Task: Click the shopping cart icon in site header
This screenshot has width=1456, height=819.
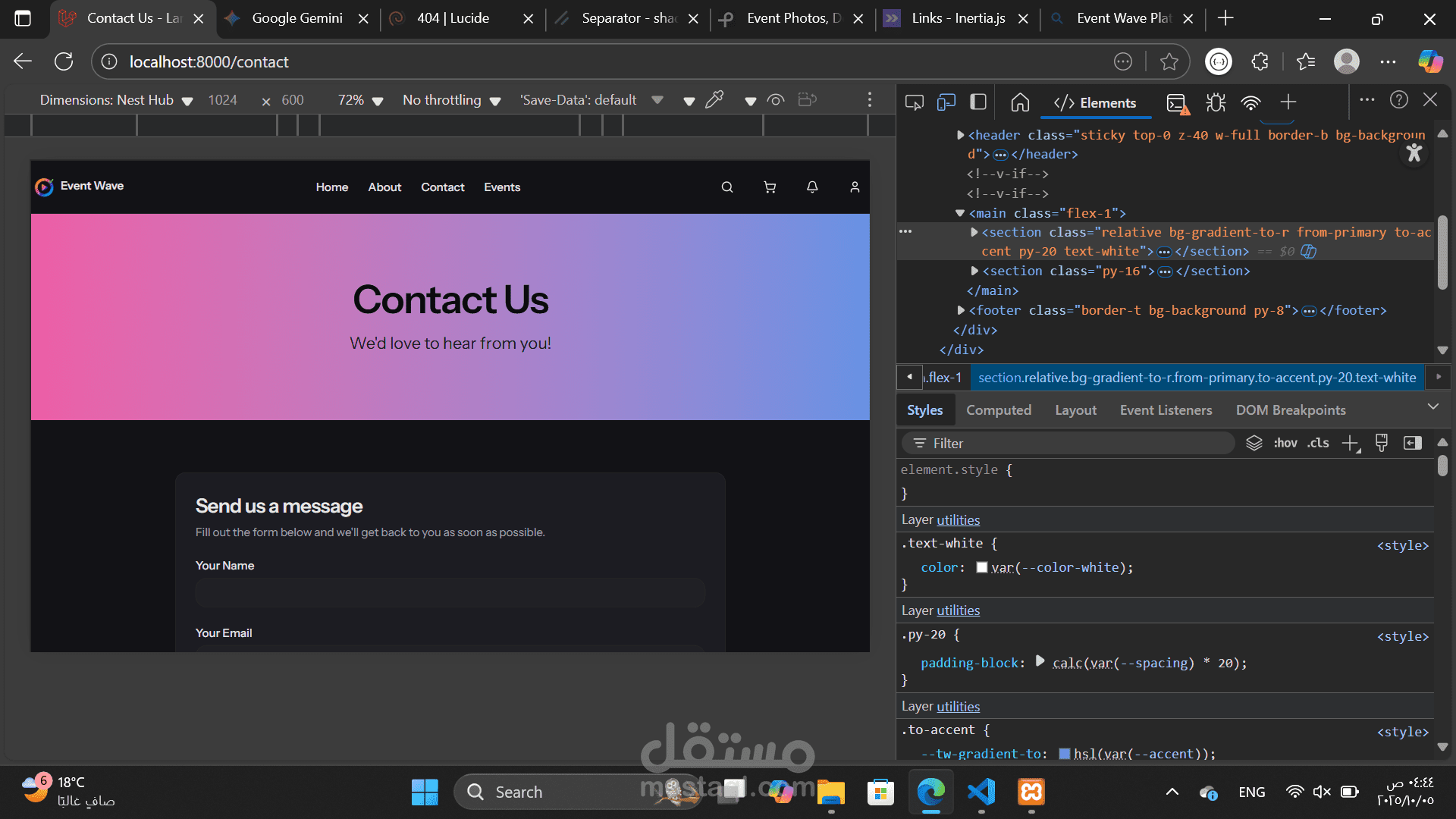Action: [770, 187]
